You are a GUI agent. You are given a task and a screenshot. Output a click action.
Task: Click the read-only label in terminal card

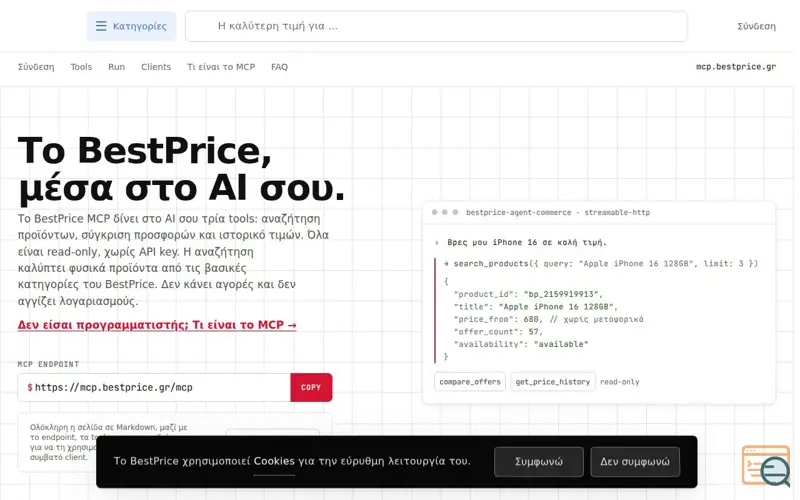pos(619,382)
